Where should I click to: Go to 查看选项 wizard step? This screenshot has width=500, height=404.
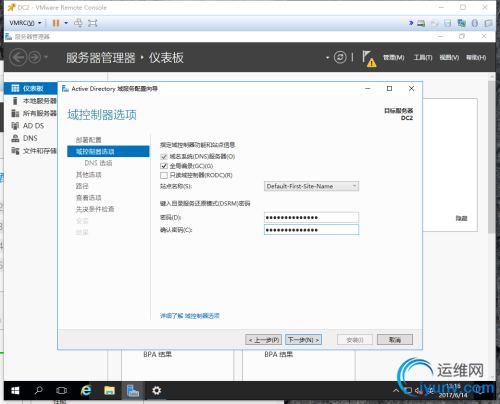point(88,198)
